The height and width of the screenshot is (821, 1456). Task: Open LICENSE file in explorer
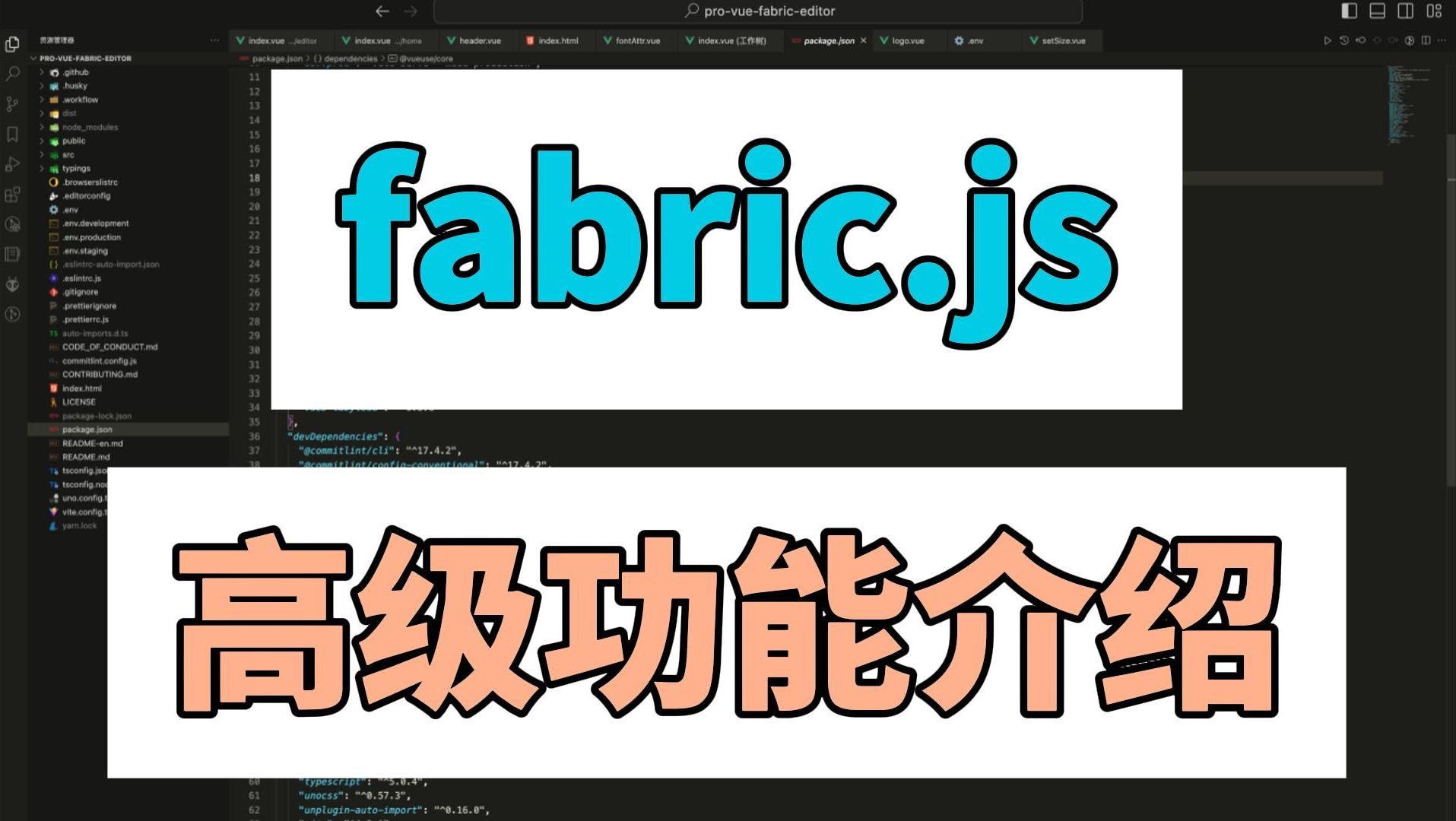coord(78,402)
